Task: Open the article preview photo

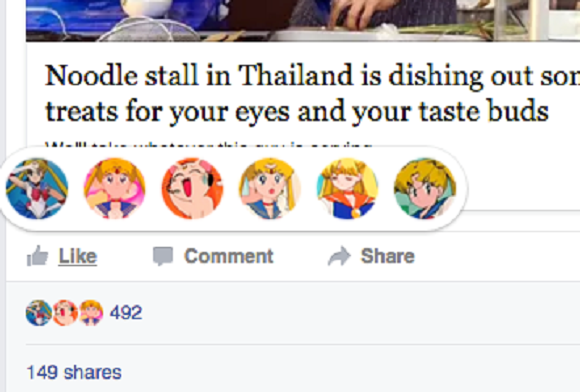Action: pyautogui.click(x=303, y=20)
